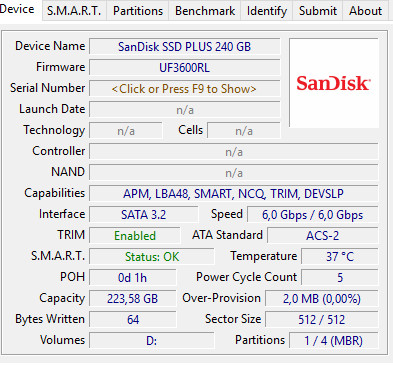Click the NAND n/a field

pos(234,173)
